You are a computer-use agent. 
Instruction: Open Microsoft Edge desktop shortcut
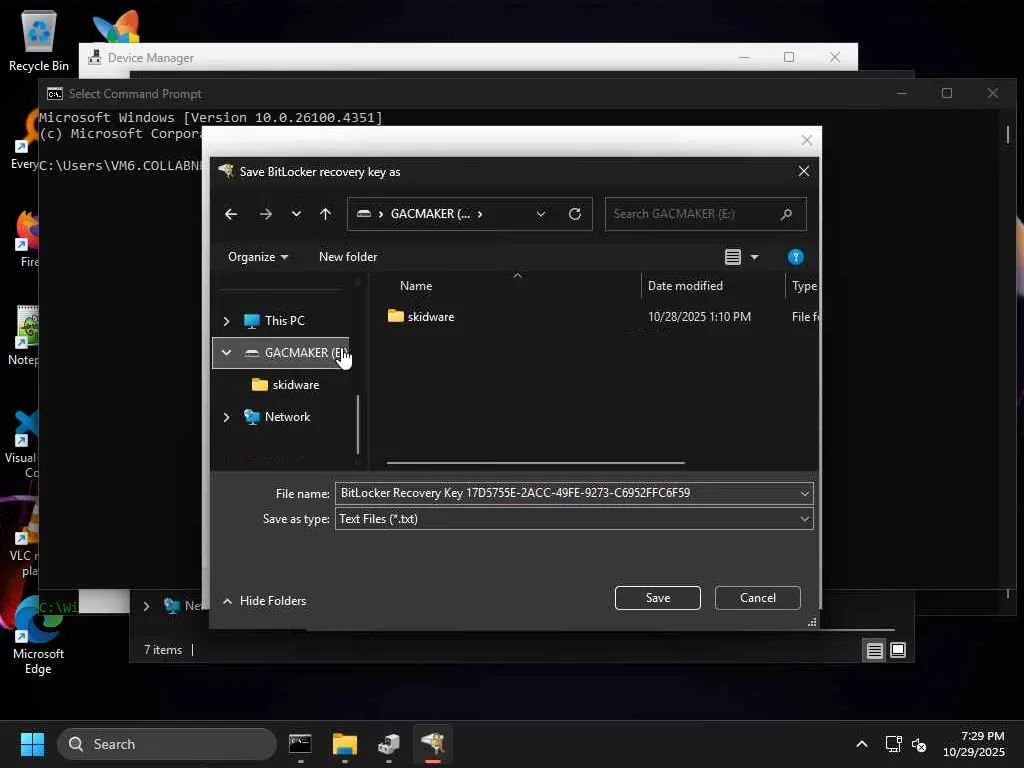click(x=39, y=637)
